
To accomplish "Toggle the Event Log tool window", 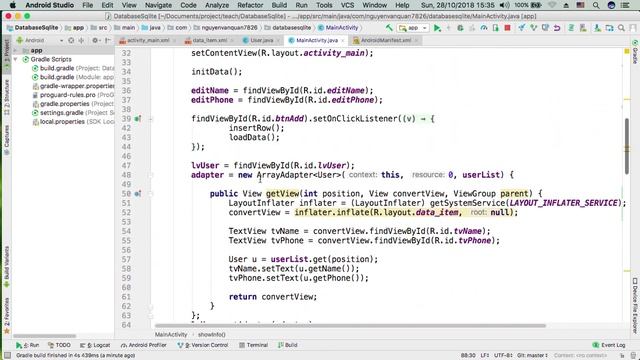I will [609, 345].
